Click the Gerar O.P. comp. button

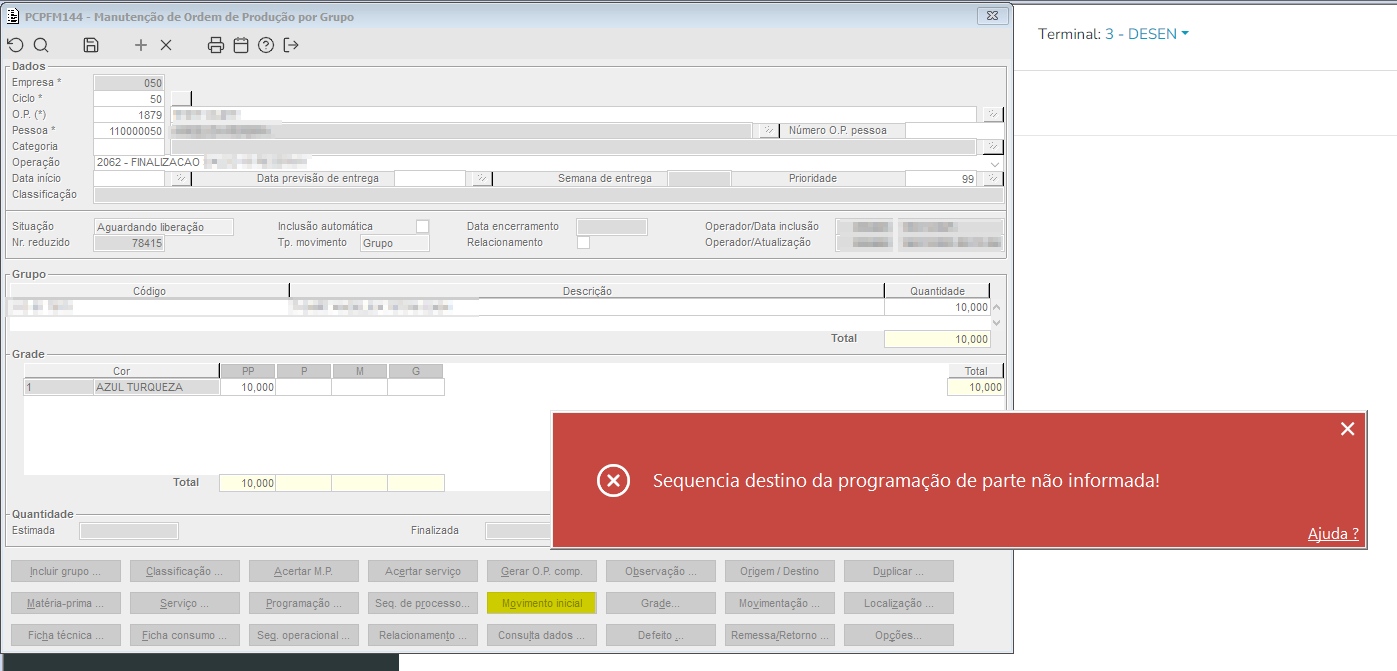pyautogui.click(x=542, y=571)
